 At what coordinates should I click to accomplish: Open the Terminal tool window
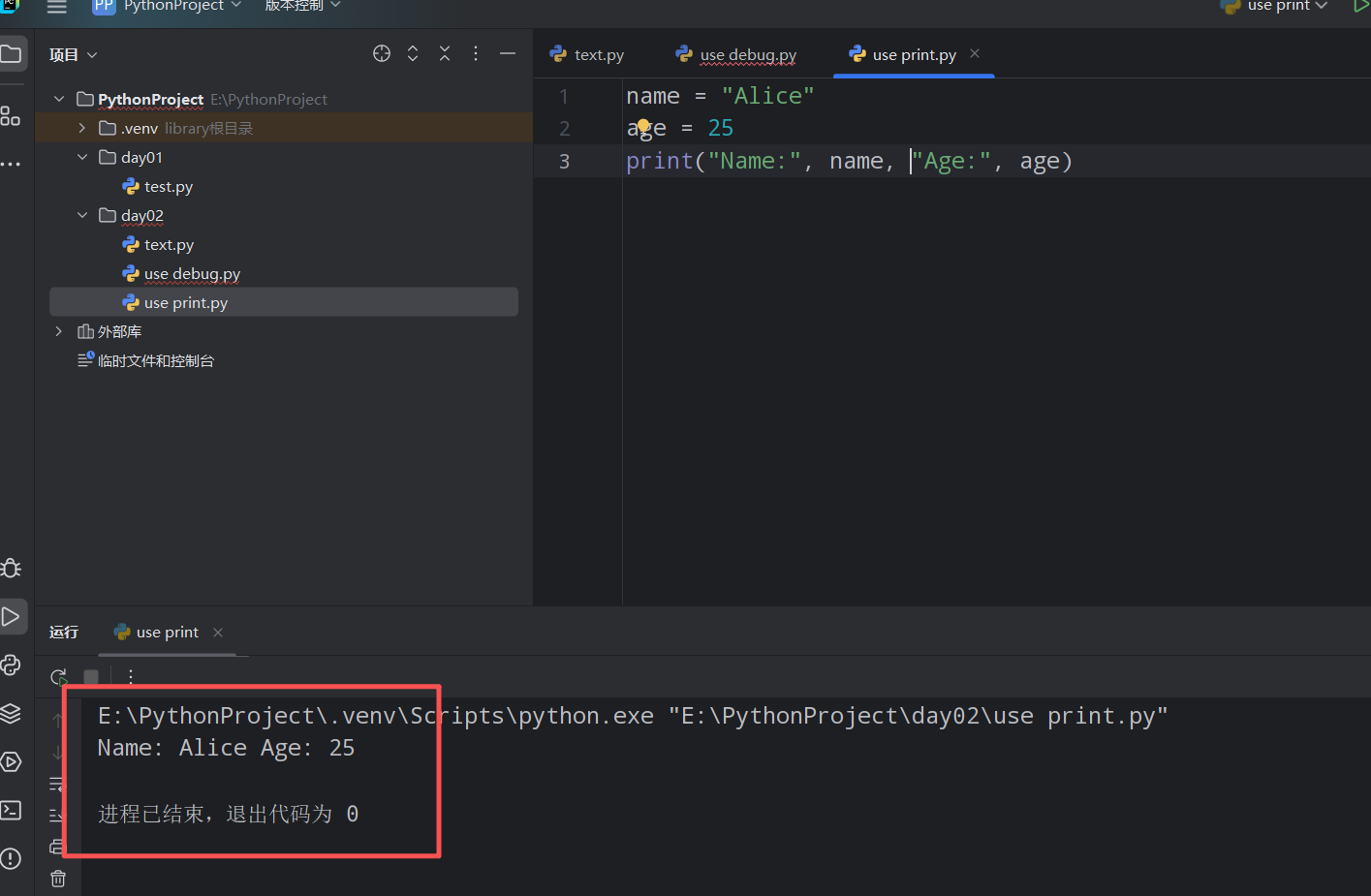point(12,811)
